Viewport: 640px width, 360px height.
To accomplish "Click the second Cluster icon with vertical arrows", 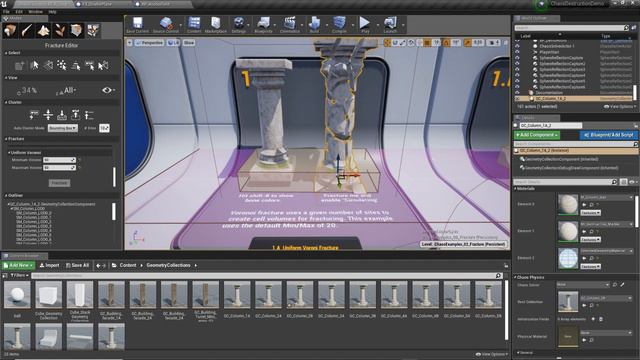I will [48, 115].
